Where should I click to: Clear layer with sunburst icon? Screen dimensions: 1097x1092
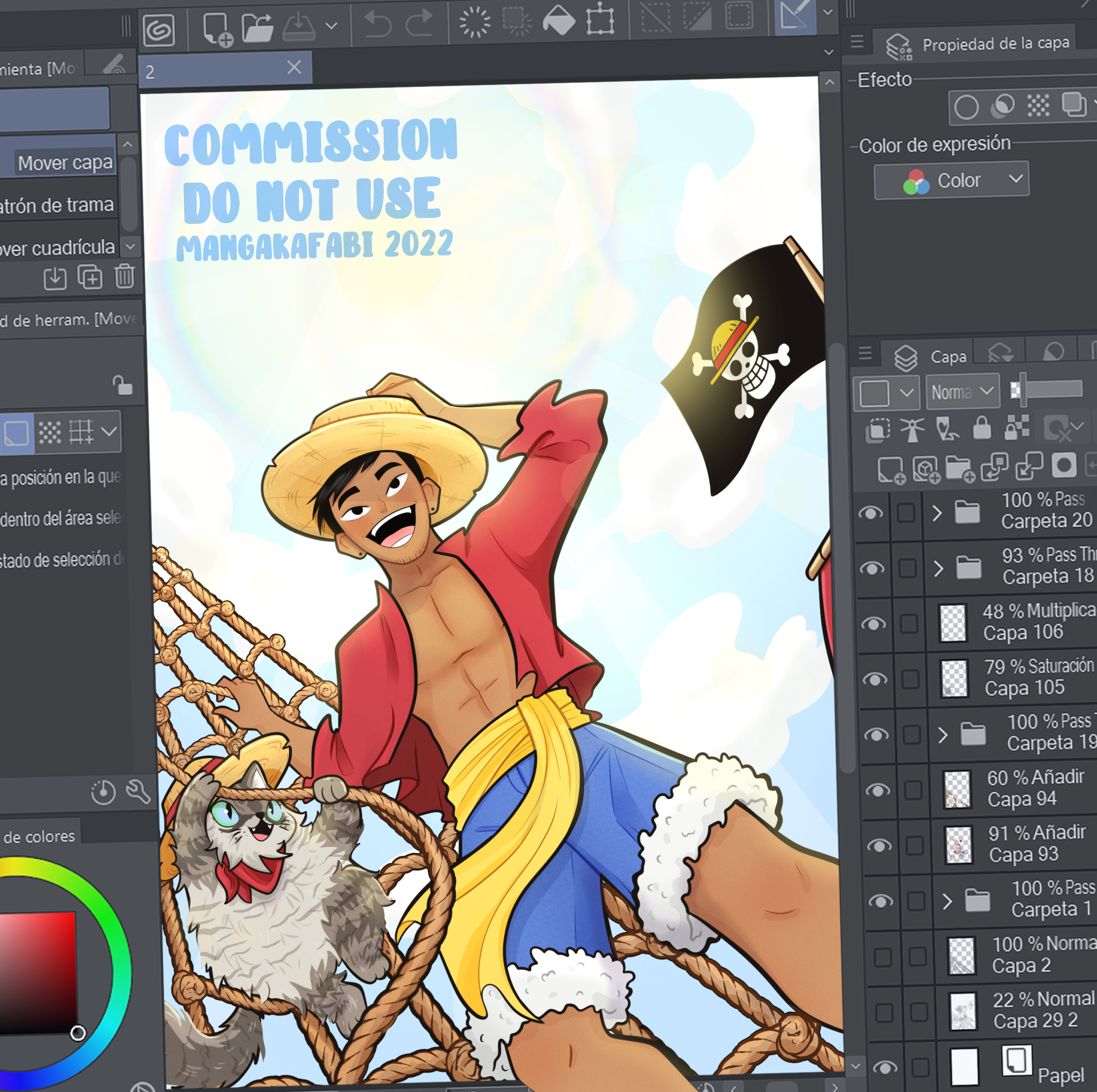474,22
